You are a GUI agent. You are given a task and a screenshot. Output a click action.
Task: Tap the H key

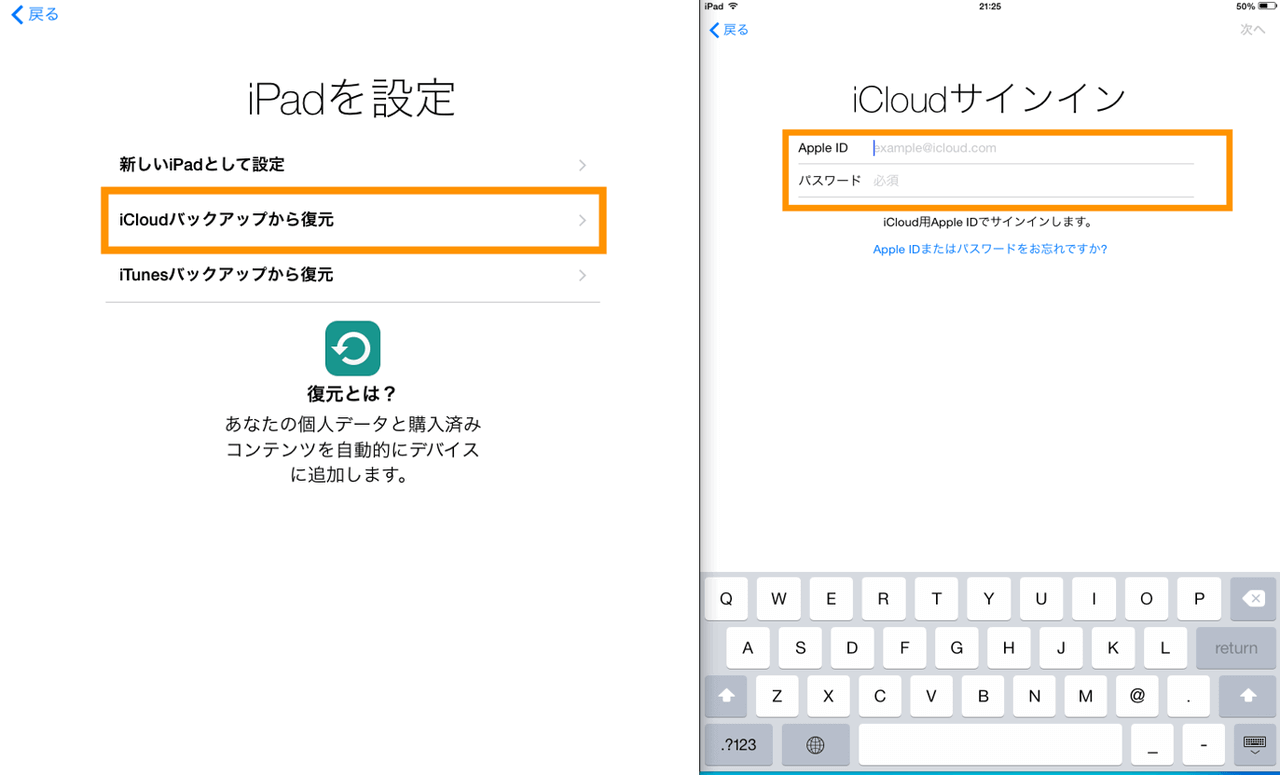tap(1009, 648)
